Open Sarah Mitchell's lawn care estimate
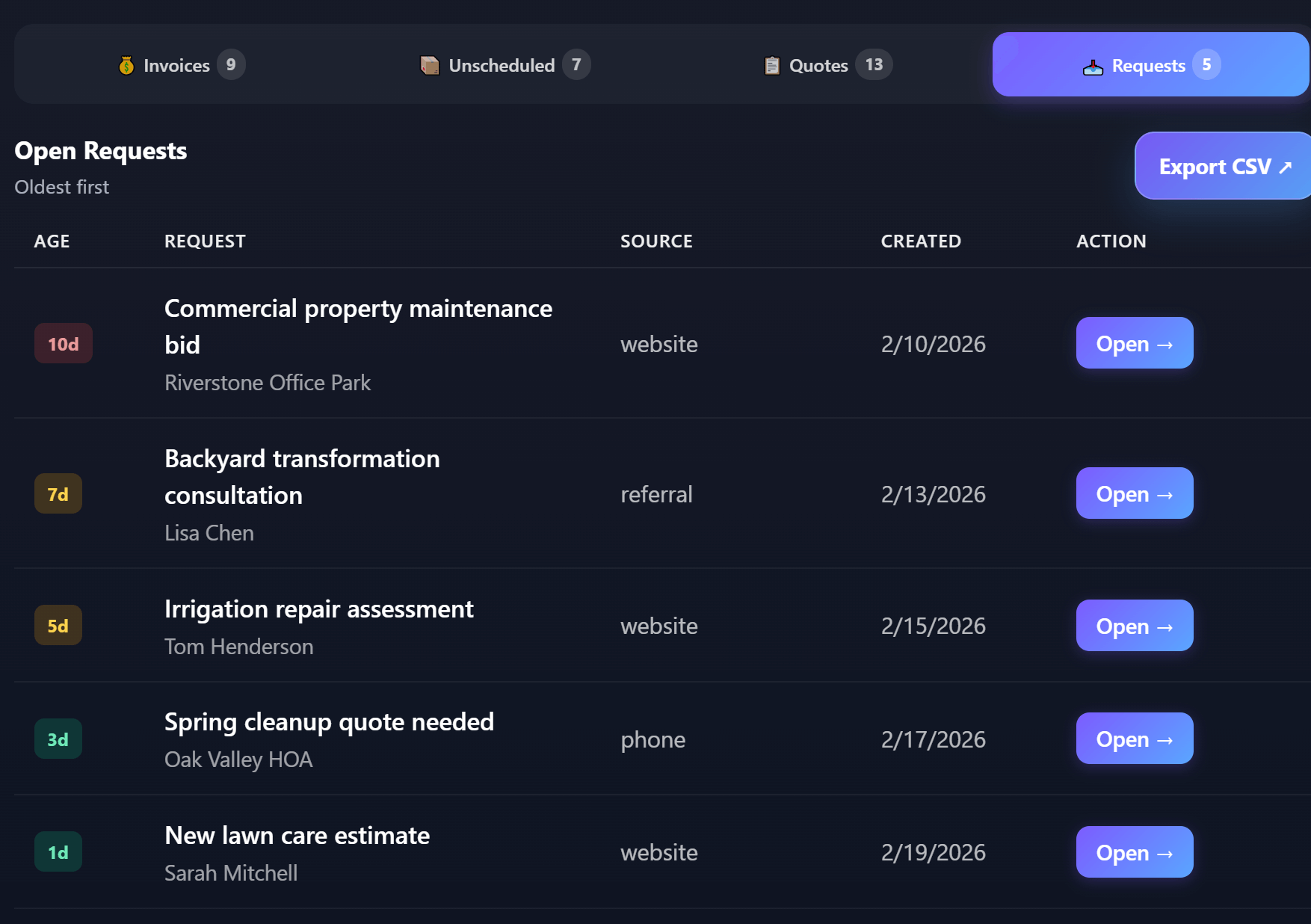 point(1134,852)
